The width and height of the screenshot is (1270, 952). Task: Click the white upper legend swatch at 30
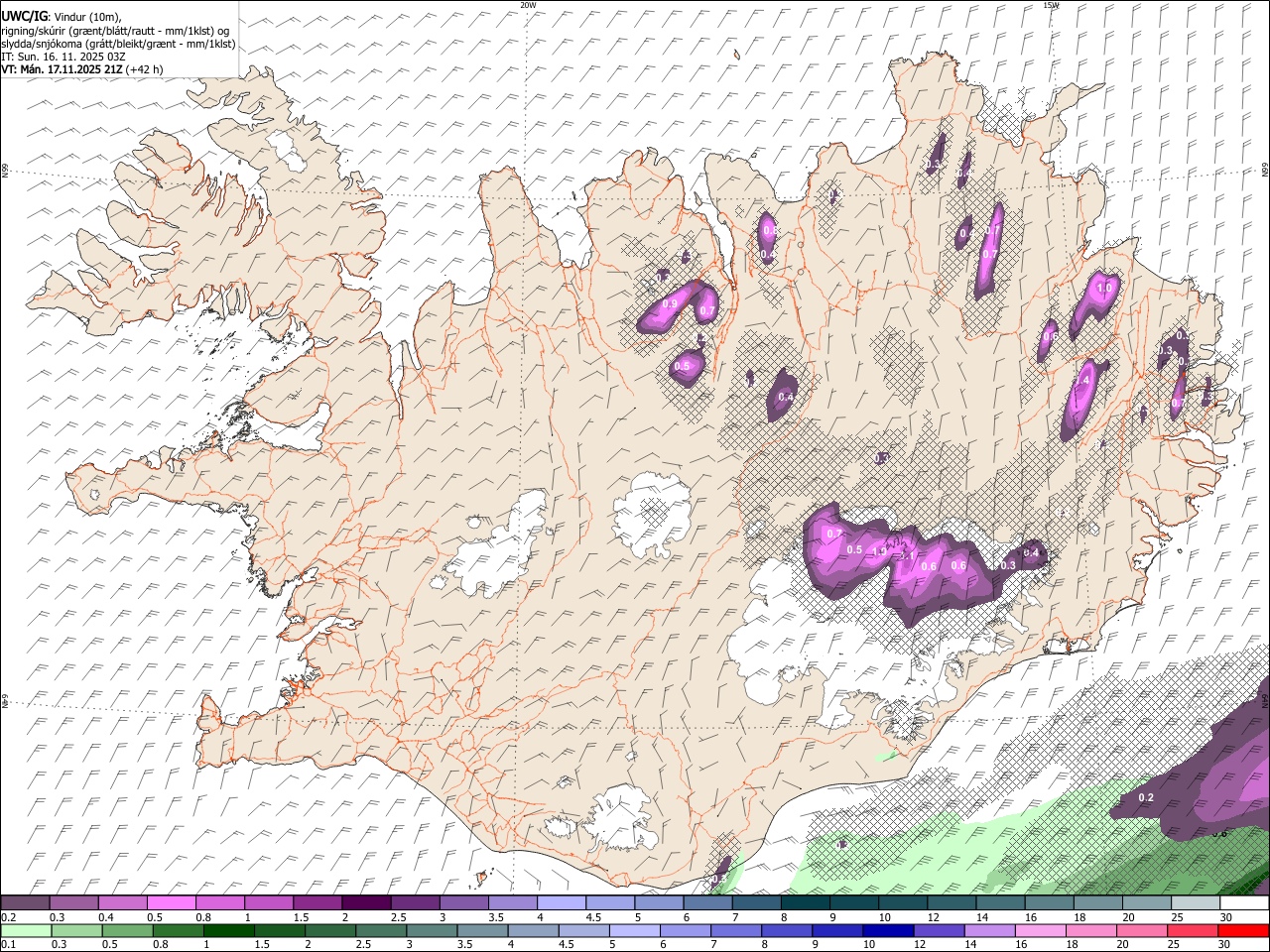pos(1244,903)
